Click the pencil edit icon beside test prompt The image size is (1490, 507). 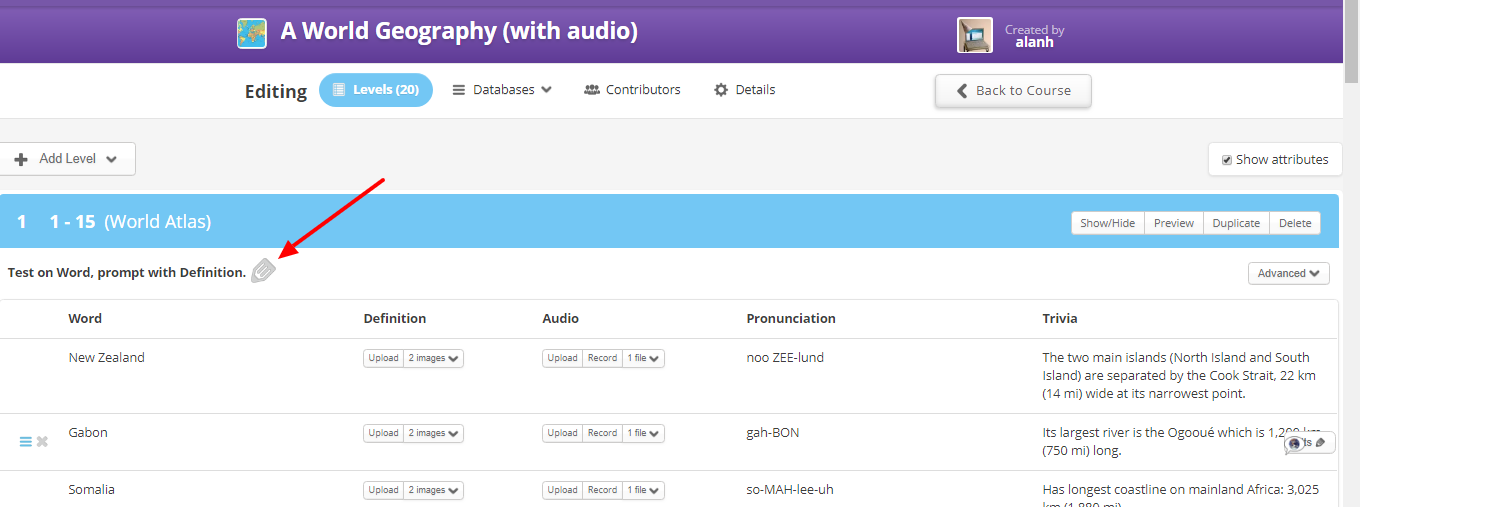(x=263, y=270)
